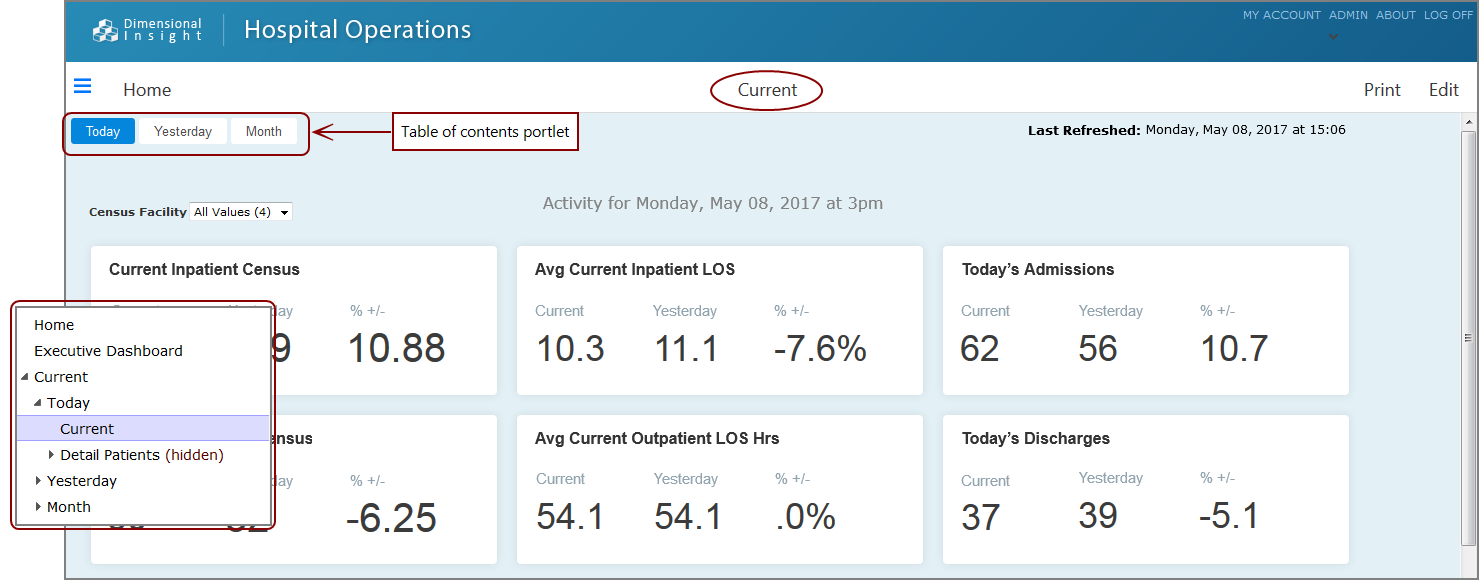Click the ABOUT header link
This screenshot has width=1479, height=580.
pyautogui.click(x=1395, y=15)
